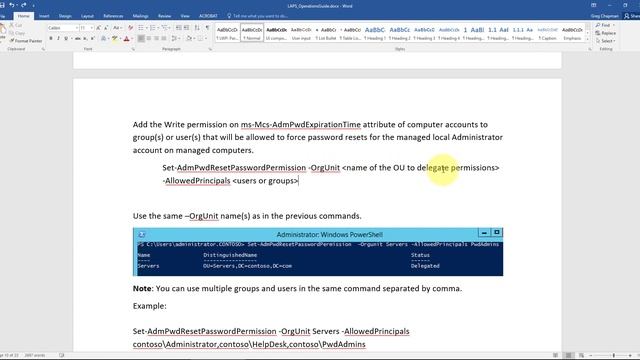Click the Cut command in Clipboard
640x360 pixels.
coord(17,25)
